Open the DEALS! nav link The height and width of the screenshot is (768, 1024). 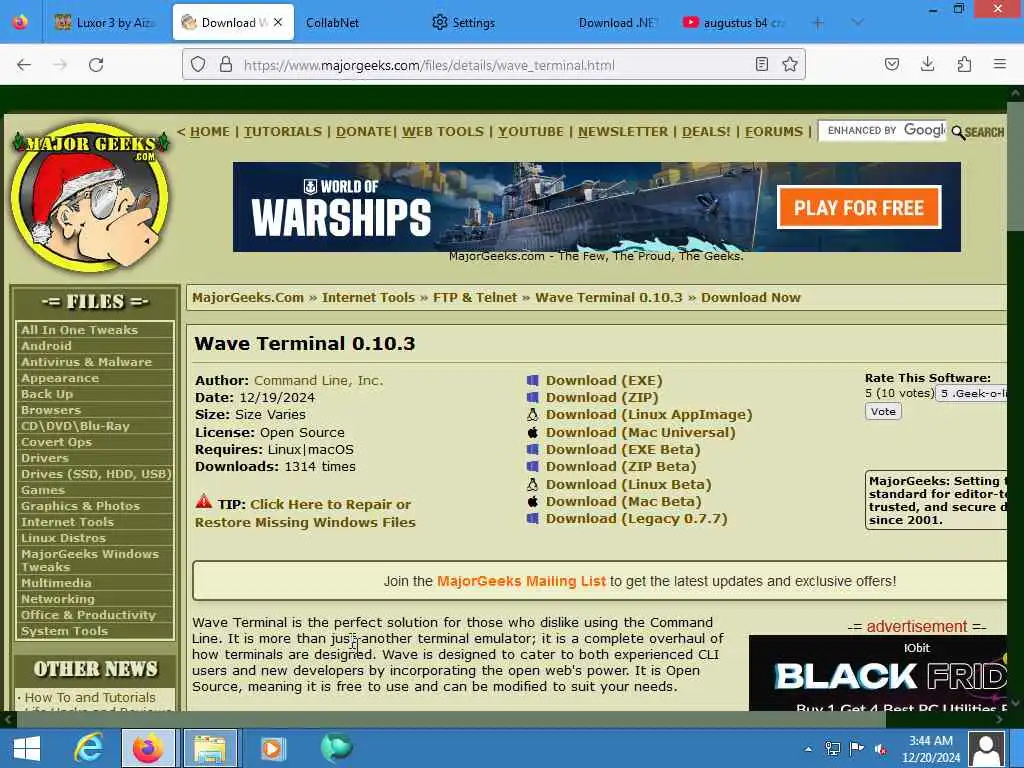pyautogui.click(x=706, y=131)
